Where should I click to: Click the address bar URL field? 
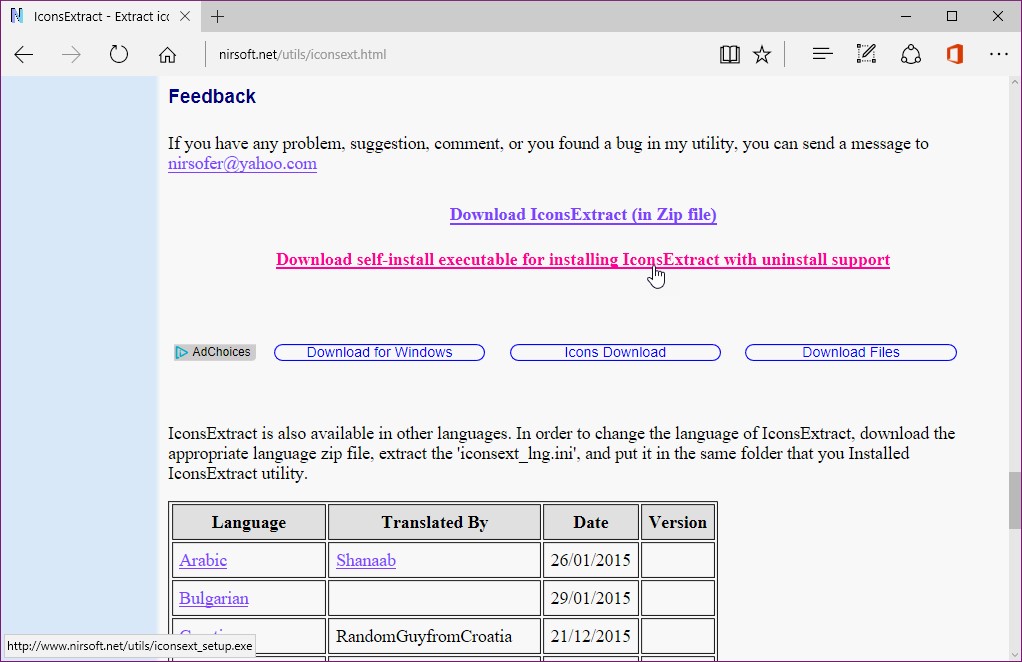coord(450,55)
